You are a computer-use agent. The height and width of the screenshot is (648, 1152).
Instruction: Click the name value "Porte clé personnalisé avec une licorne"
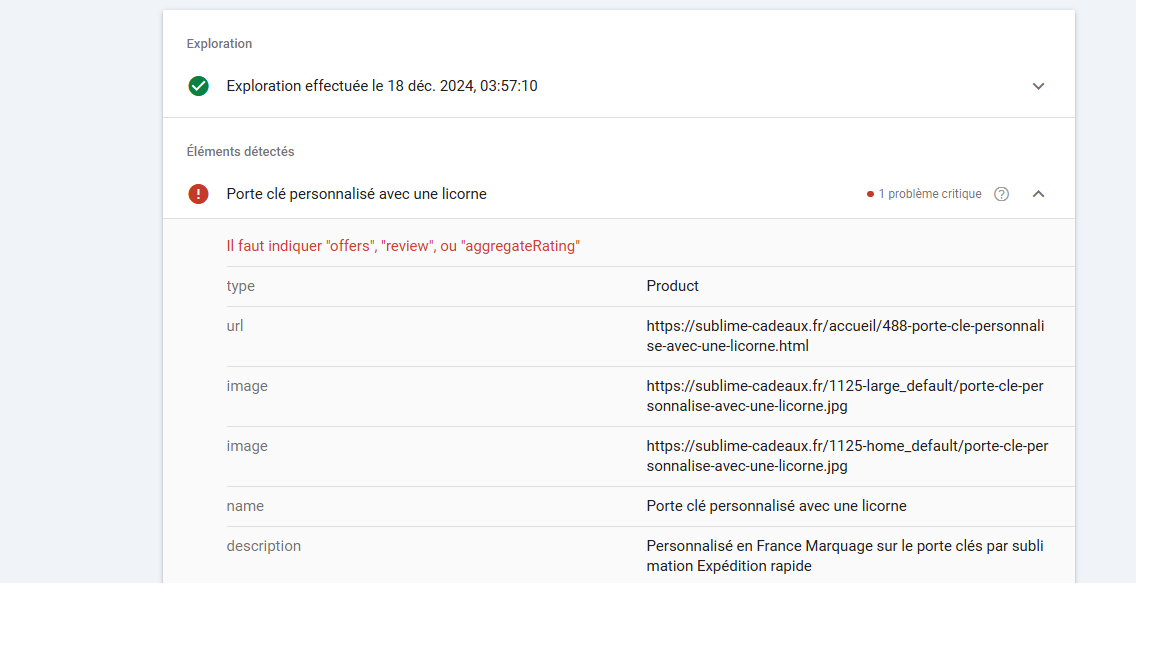(x=777, y=506)
